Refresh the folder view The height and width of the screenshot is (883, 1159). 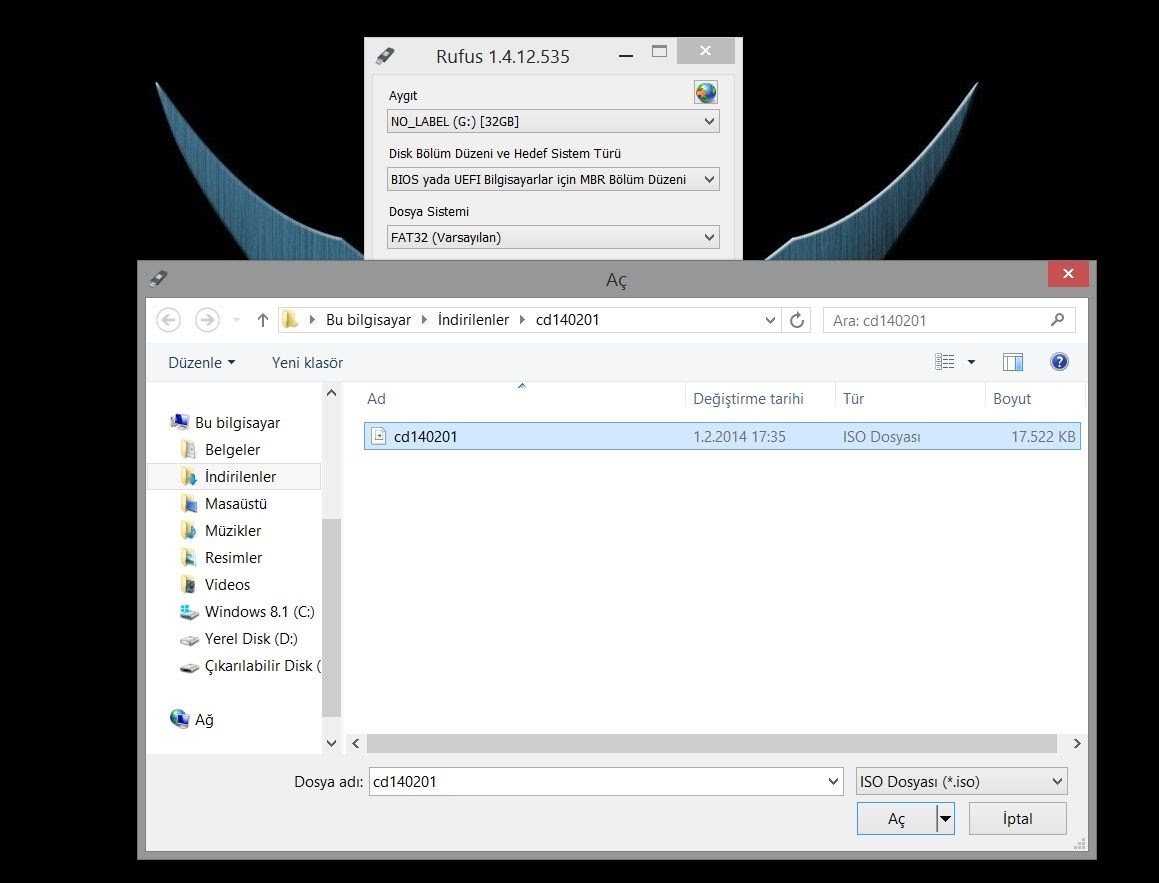tap(797, 320)
